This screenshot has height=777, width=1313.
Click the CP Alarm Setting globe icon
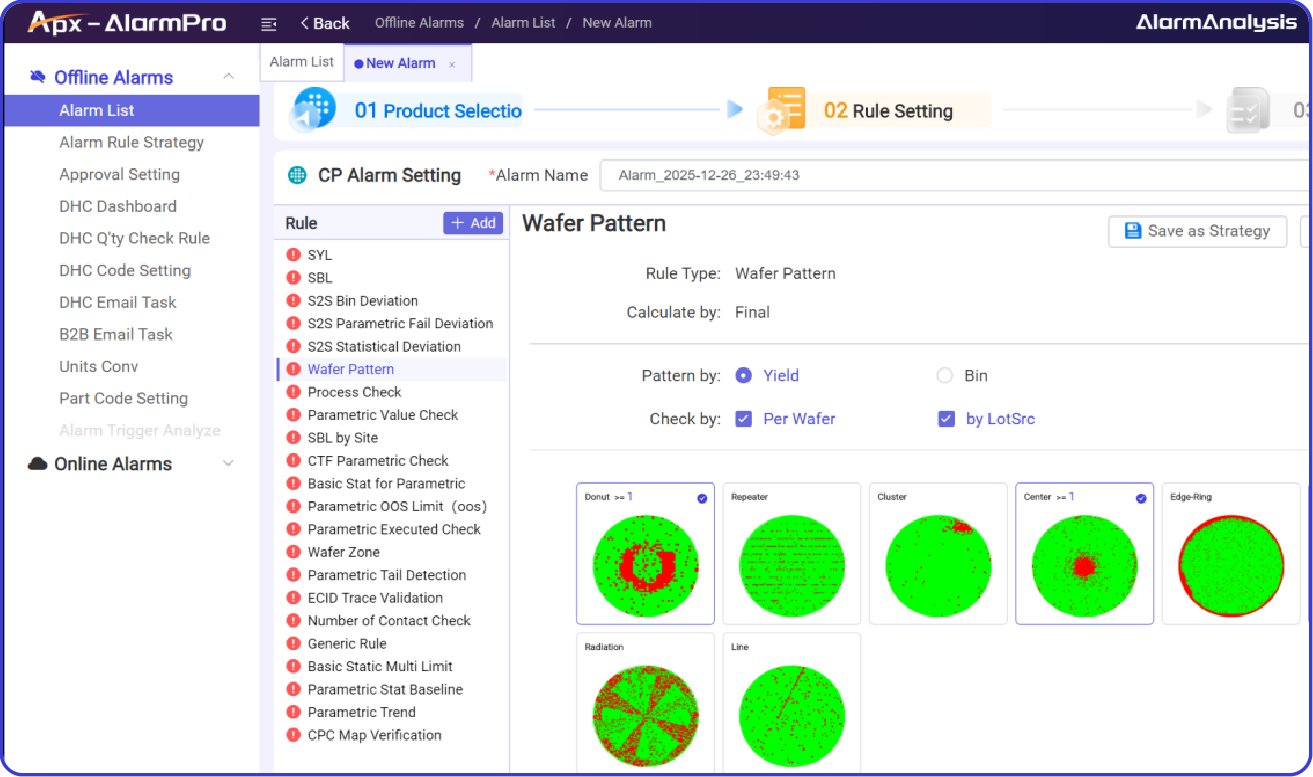[296, 174]
